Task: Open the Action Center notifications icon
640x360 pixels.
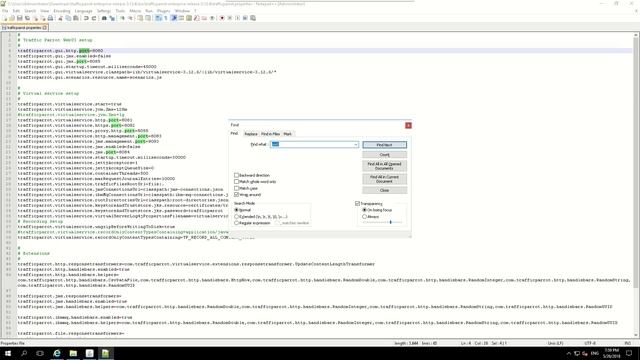Action: 629,353
